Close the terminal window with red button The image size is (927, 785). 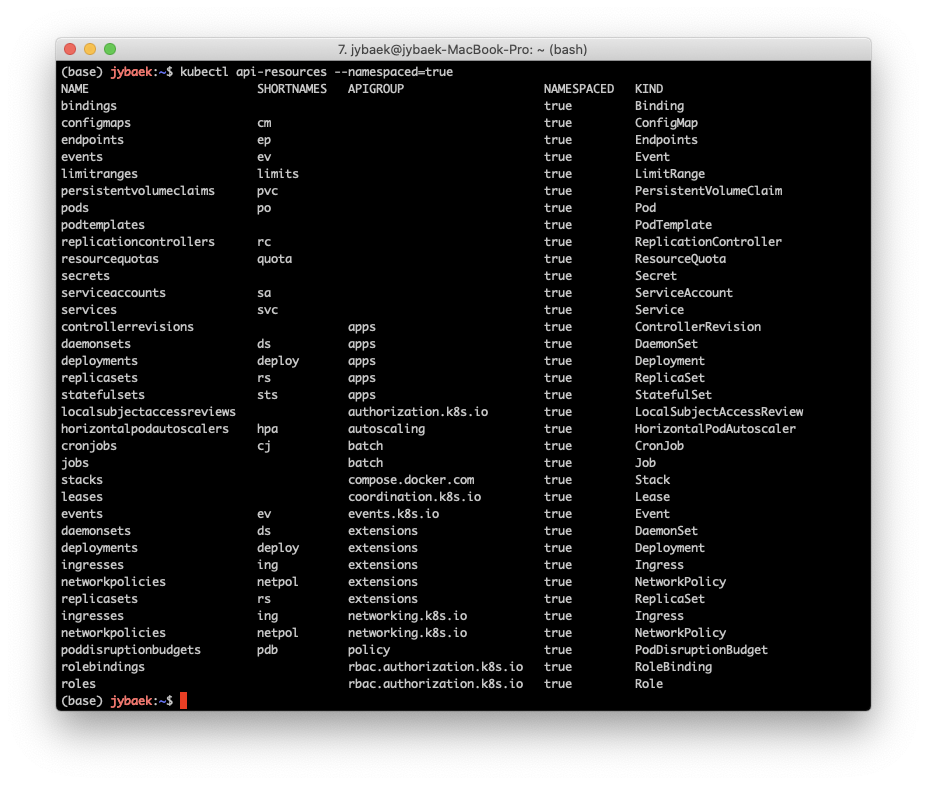pyautogui.click(x=70, y=49)
